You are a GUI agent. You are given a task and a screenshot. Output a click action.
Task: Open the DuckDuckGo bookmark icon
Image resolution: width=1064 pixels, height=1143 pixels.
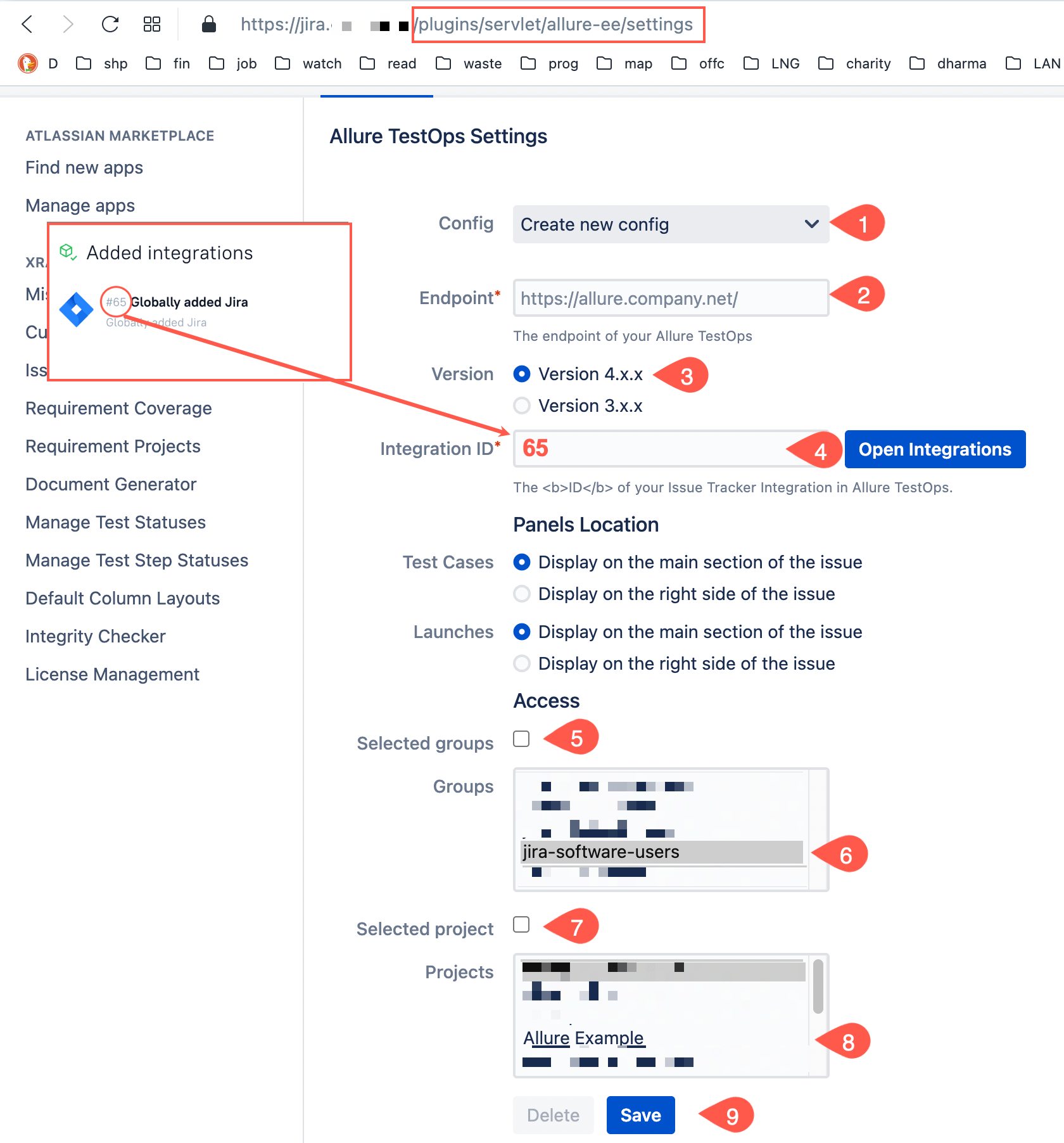coord(28,63)
